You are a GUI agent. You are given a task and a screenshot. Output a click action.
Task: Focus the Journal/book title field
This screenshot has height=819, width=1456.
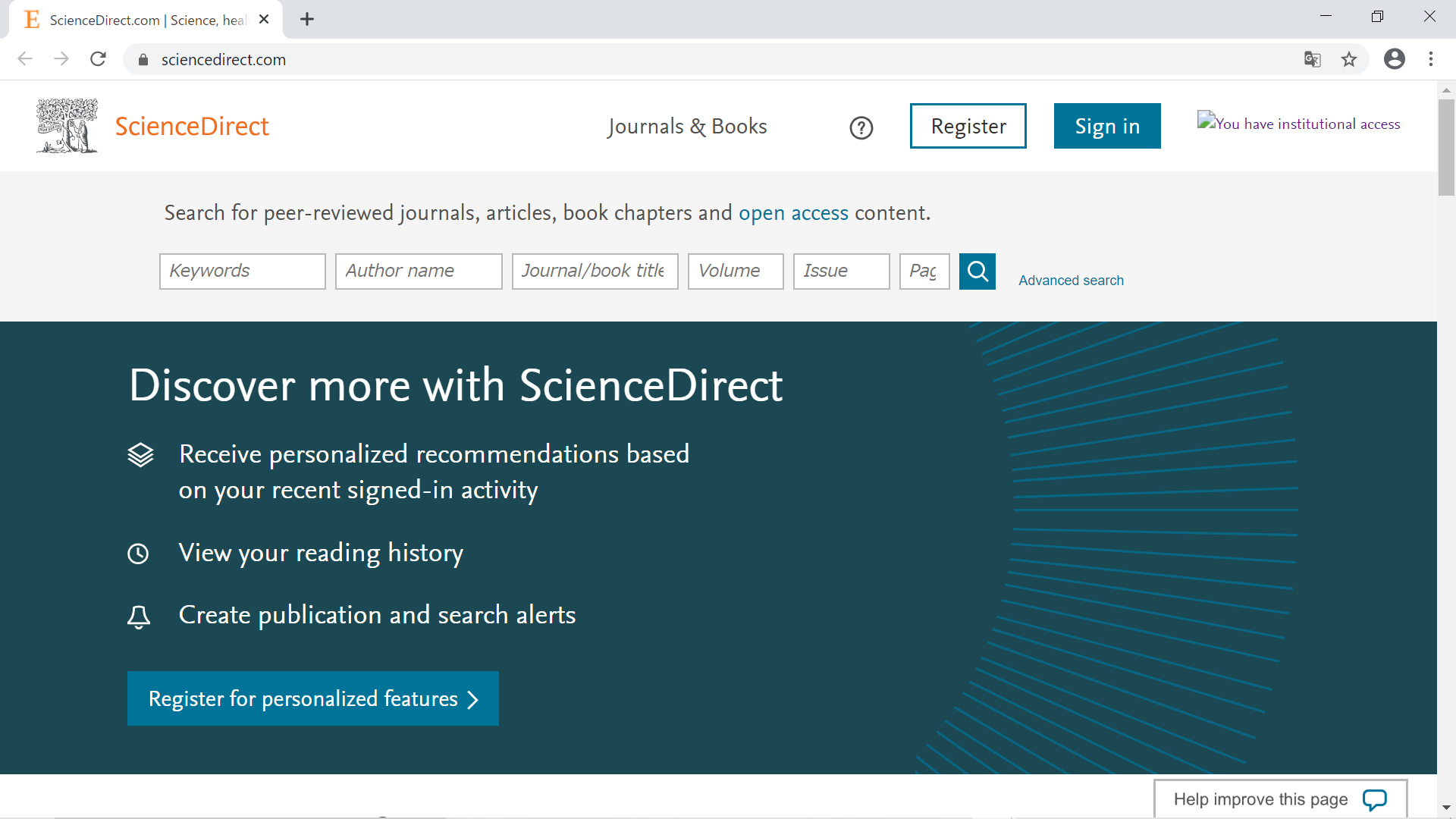coord(595,271)
